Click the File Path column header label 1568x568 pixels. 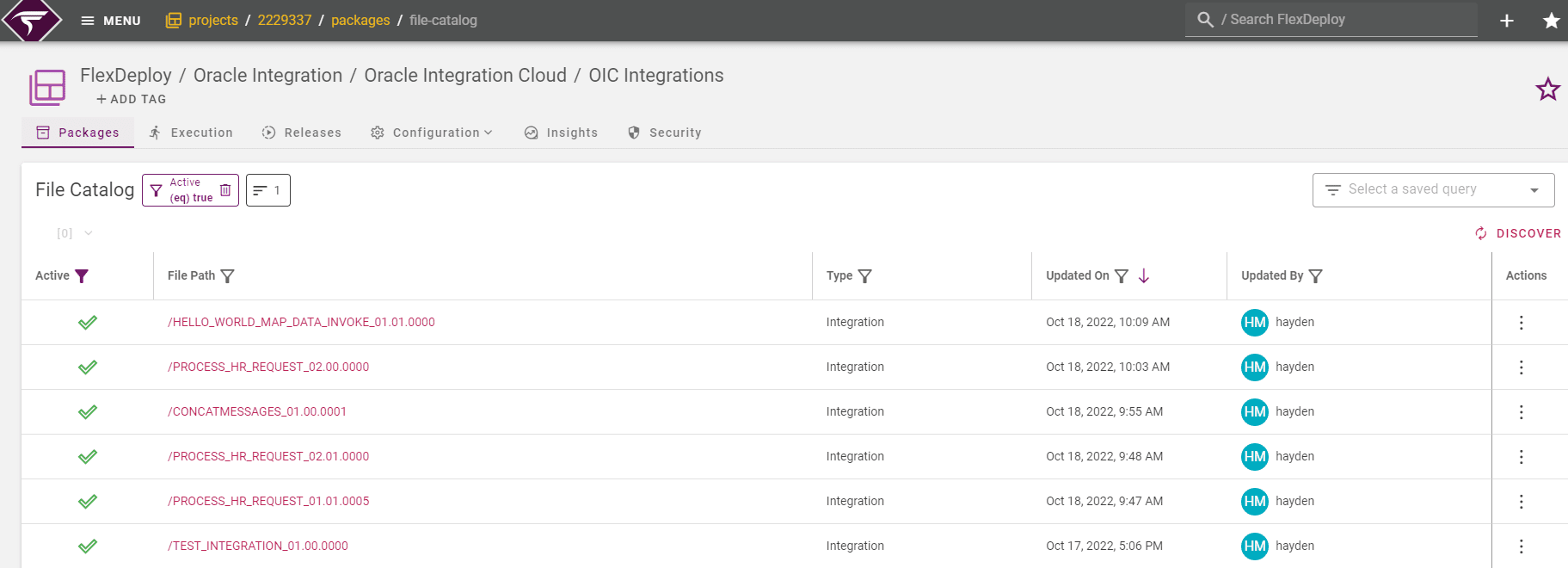(191, 275)
